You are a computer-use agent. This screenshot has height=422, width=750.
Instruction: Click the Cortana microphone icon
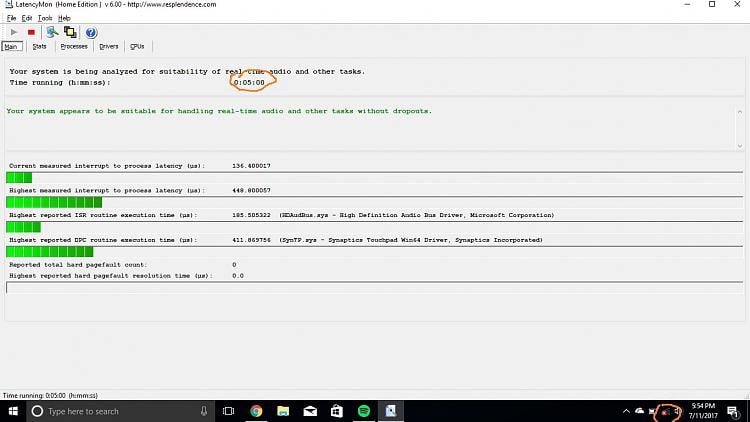tap(204, 411)
